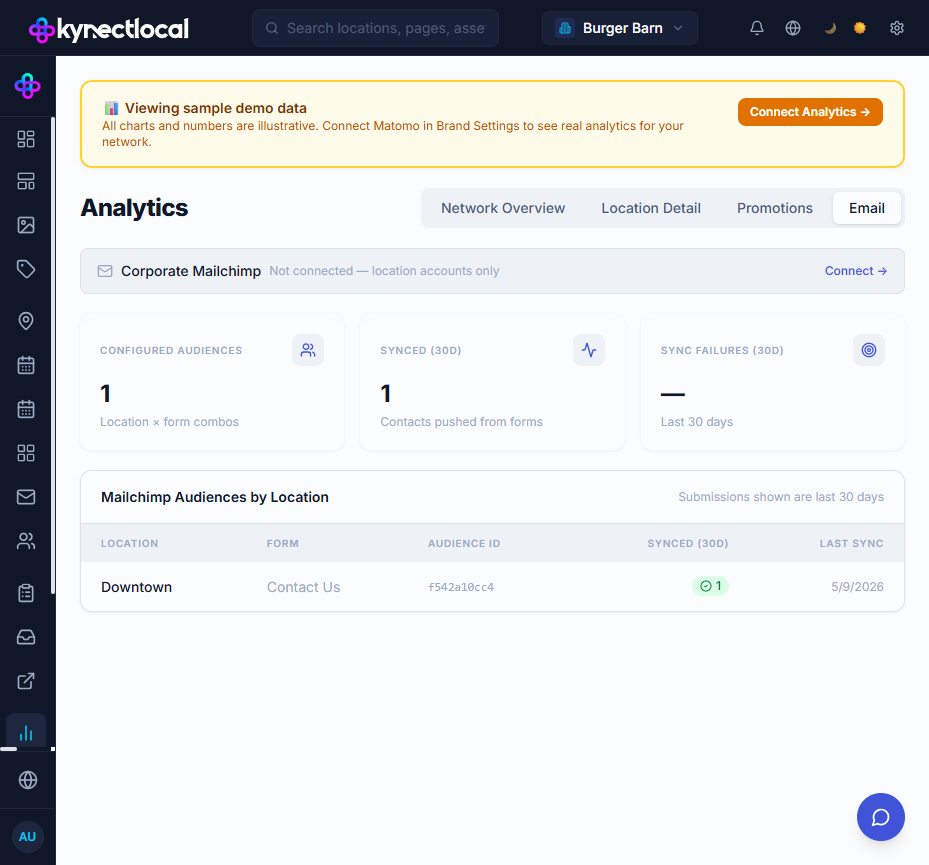Click the sidebar vertical scrollbar

[53, 355]
